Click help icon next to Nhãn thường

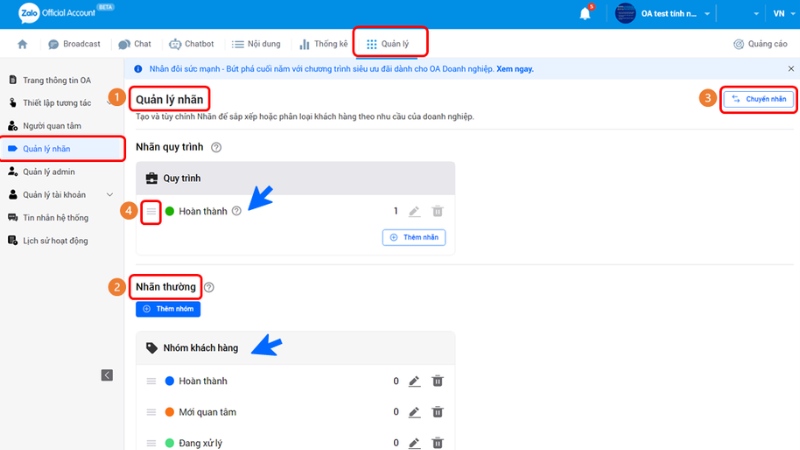209,287
